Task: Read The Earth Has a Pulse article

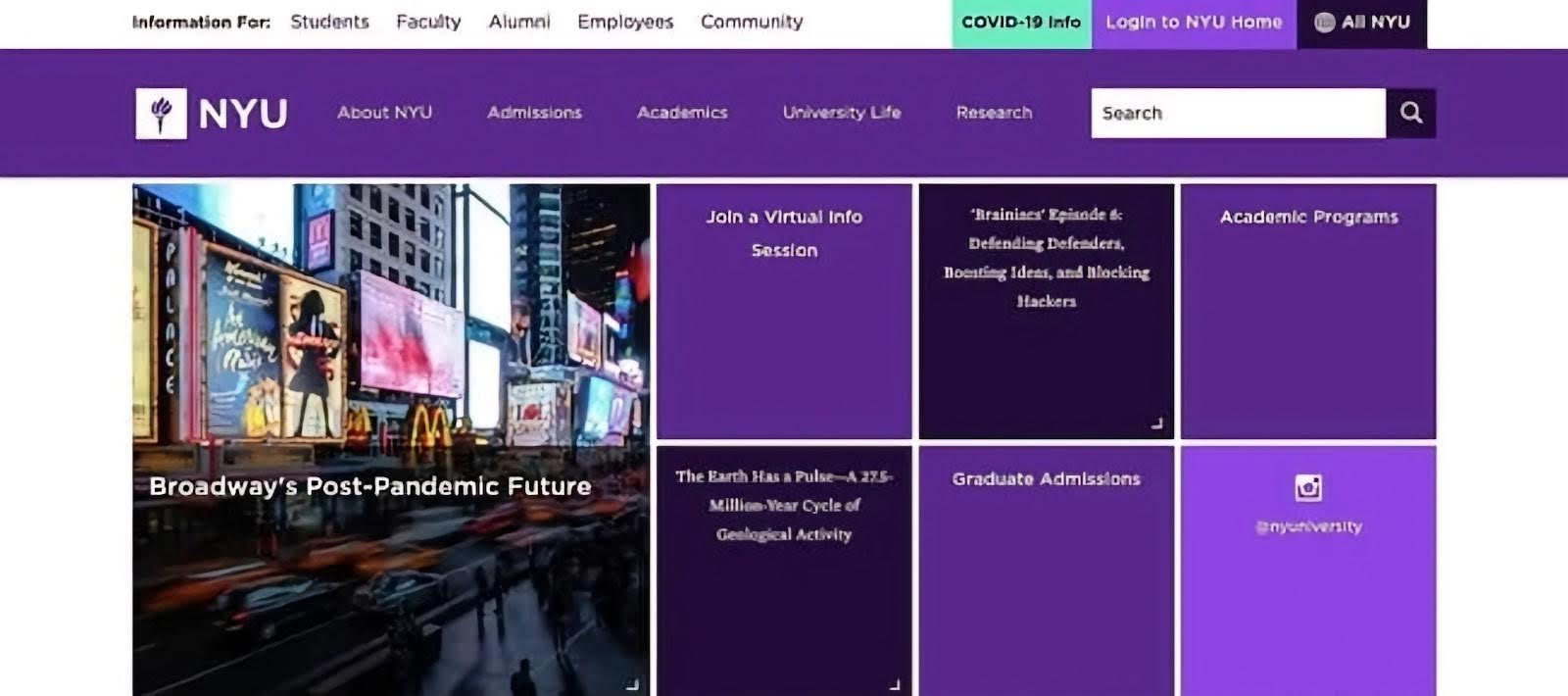Action: 784,572
